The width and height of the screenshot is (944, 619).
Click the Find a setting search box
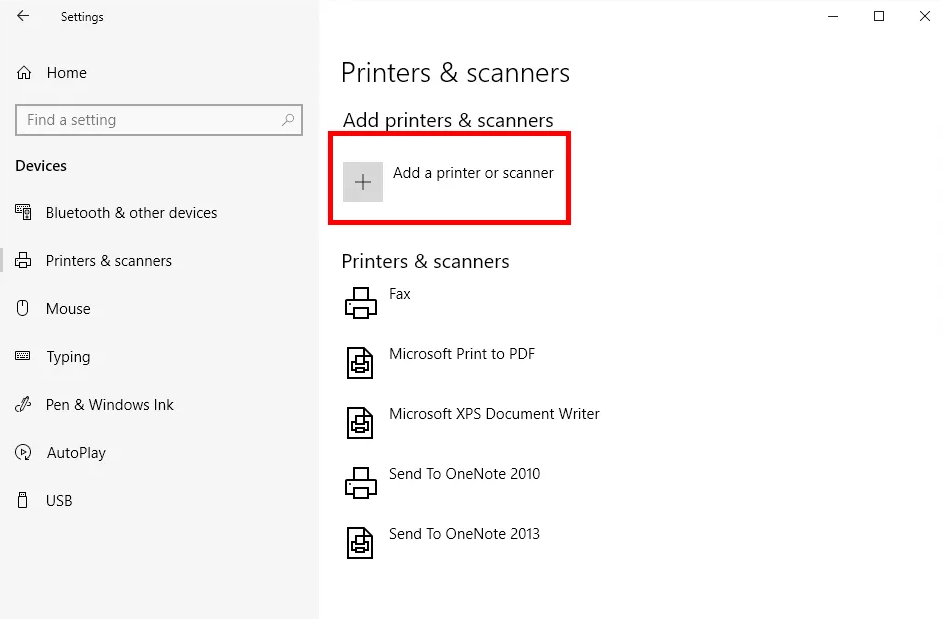(x=159, y=120)
